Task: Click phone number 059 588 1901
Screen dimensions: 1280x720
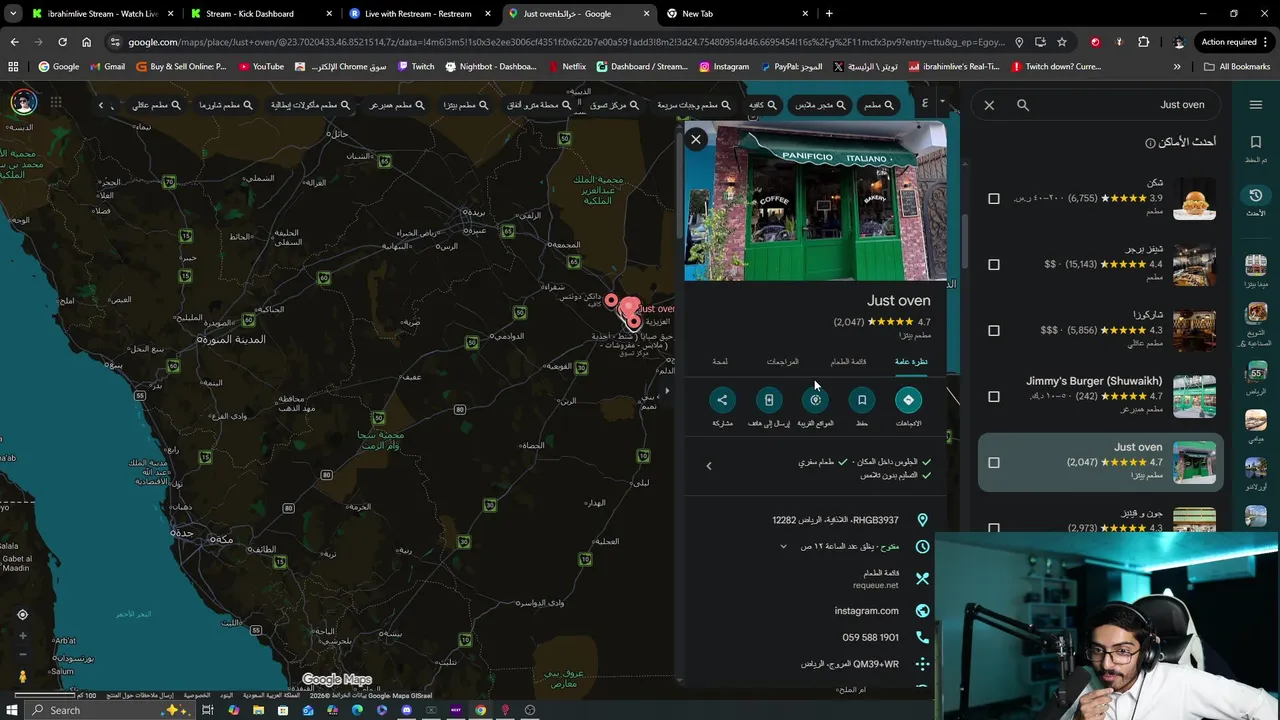Action: pos(870,637)
